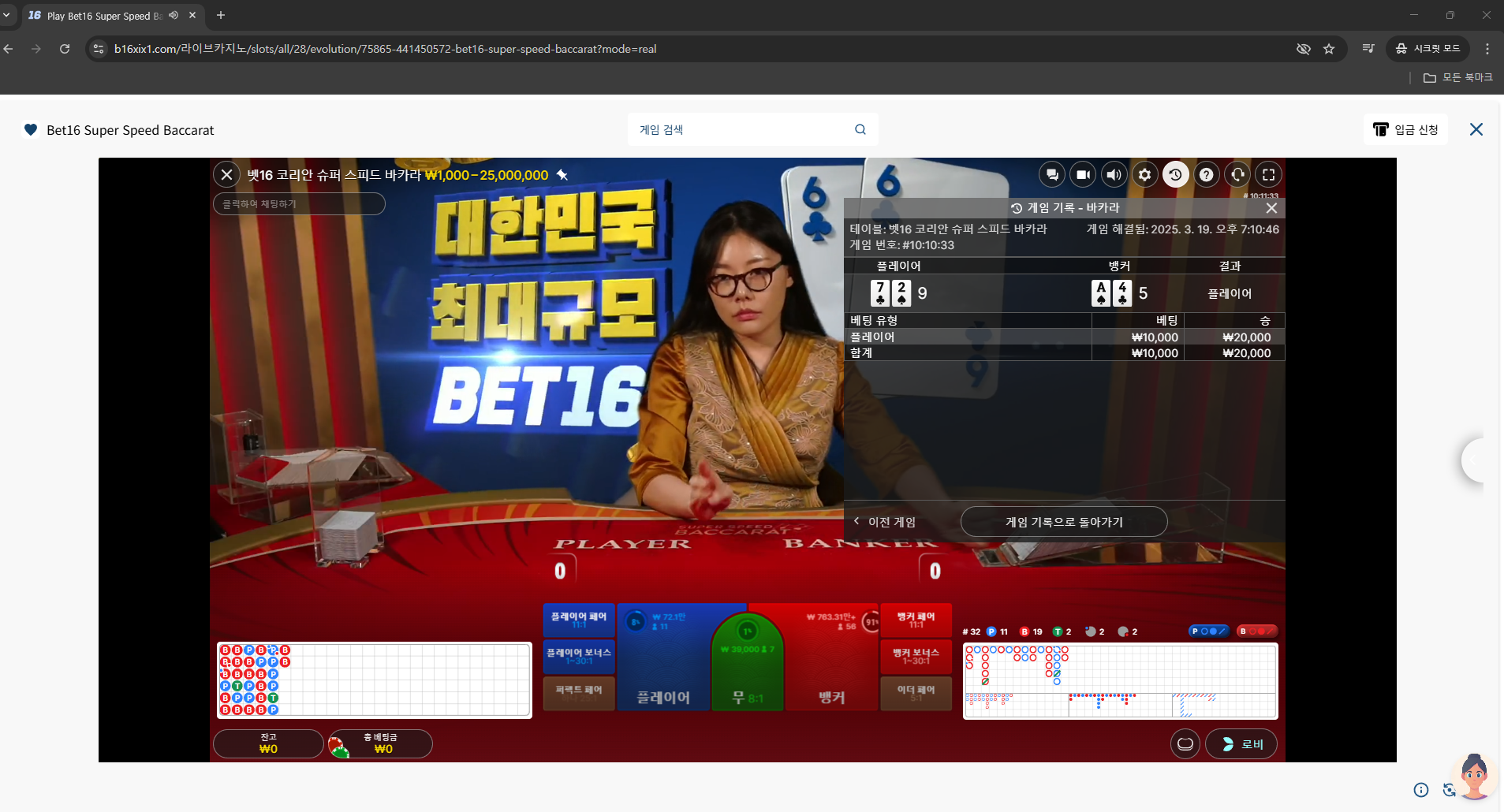Place bet on 퍼펙트 페어
1504x812 pixels.
579,694
